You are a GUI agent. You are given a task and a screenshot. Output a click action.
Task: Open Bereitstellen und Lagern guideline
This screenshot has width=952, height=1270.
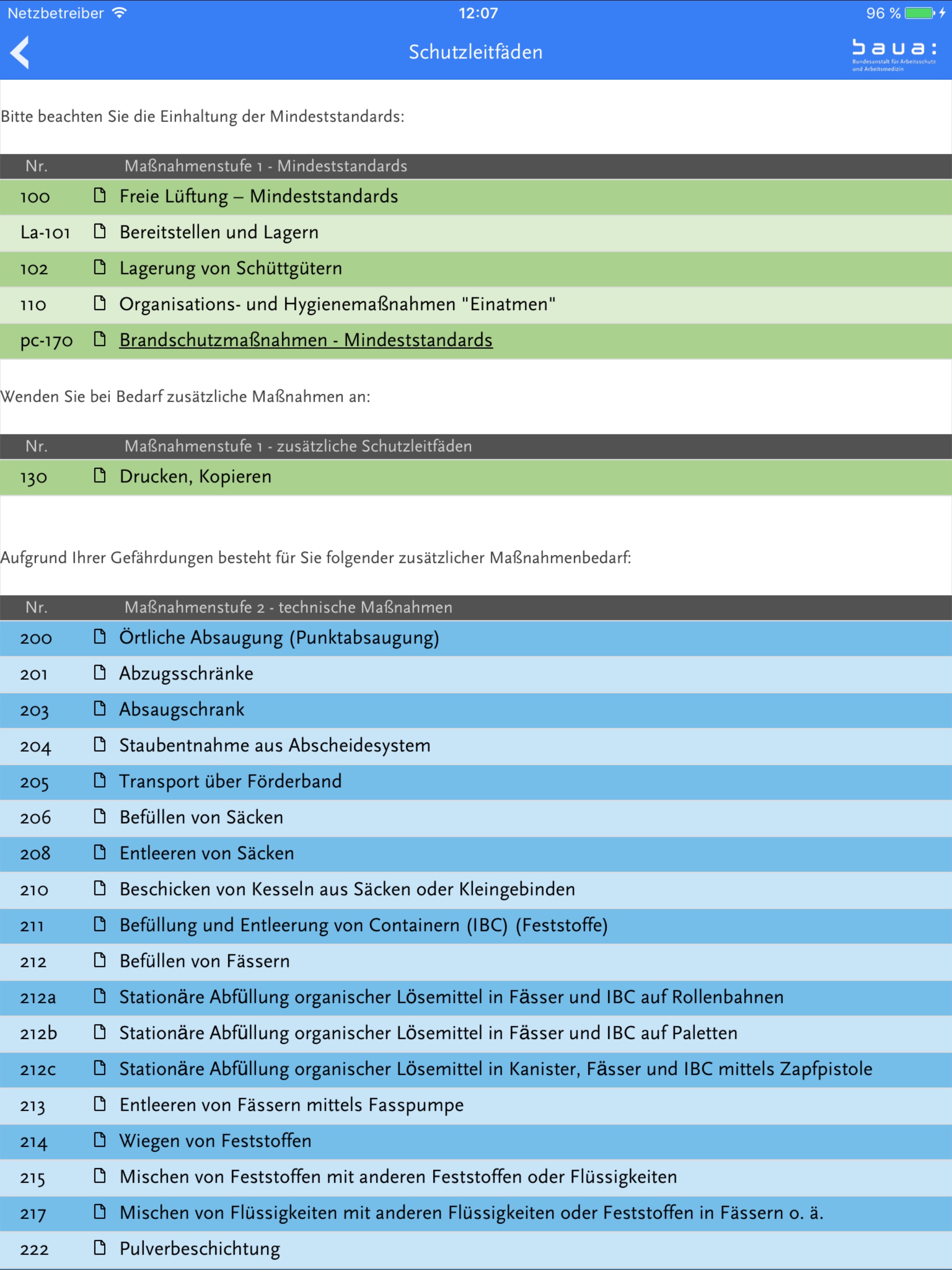pyautogui.click(x=219, y=232)
